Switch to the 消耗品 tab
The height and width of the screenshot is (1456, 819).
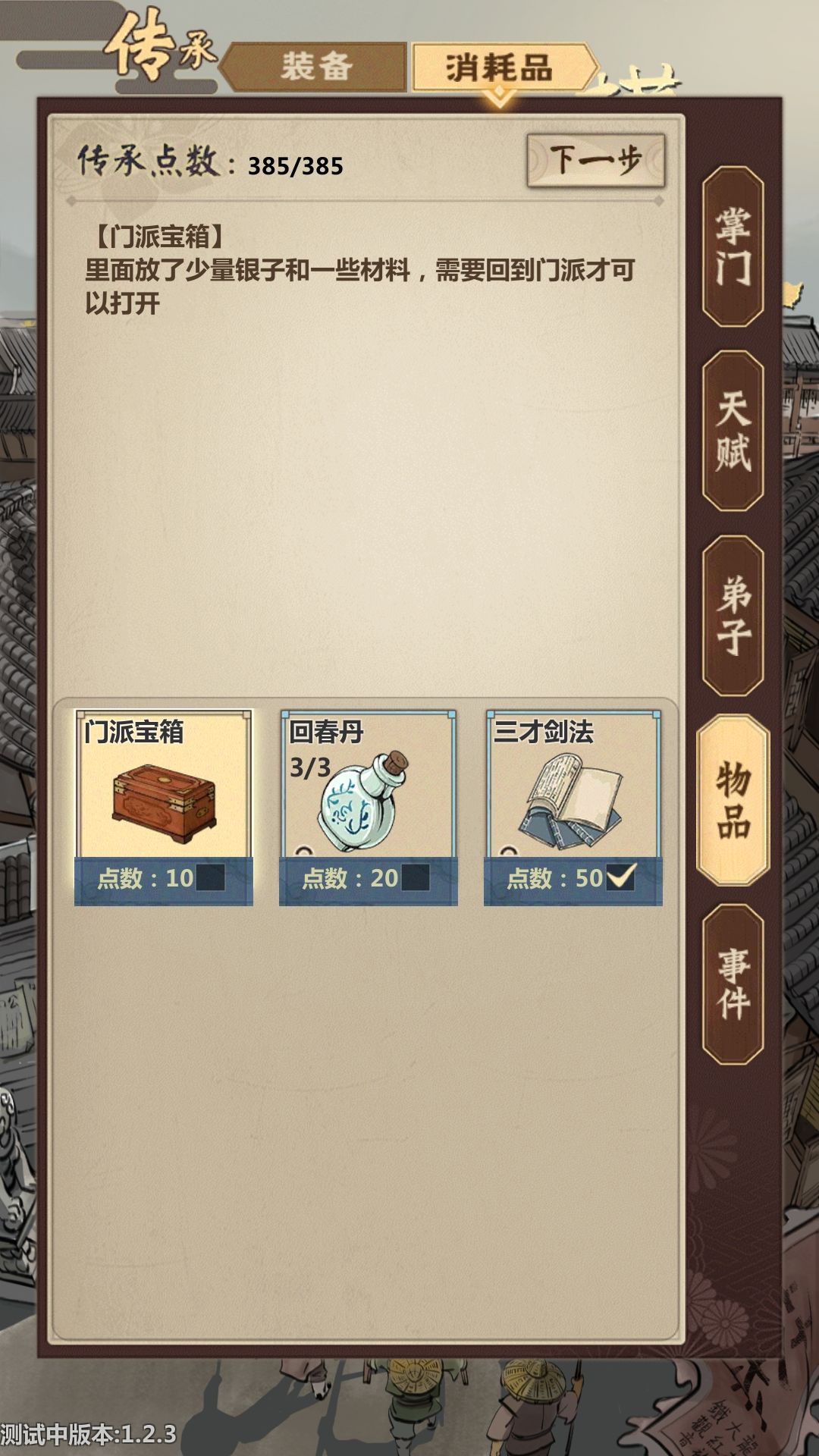click(501, 68)
